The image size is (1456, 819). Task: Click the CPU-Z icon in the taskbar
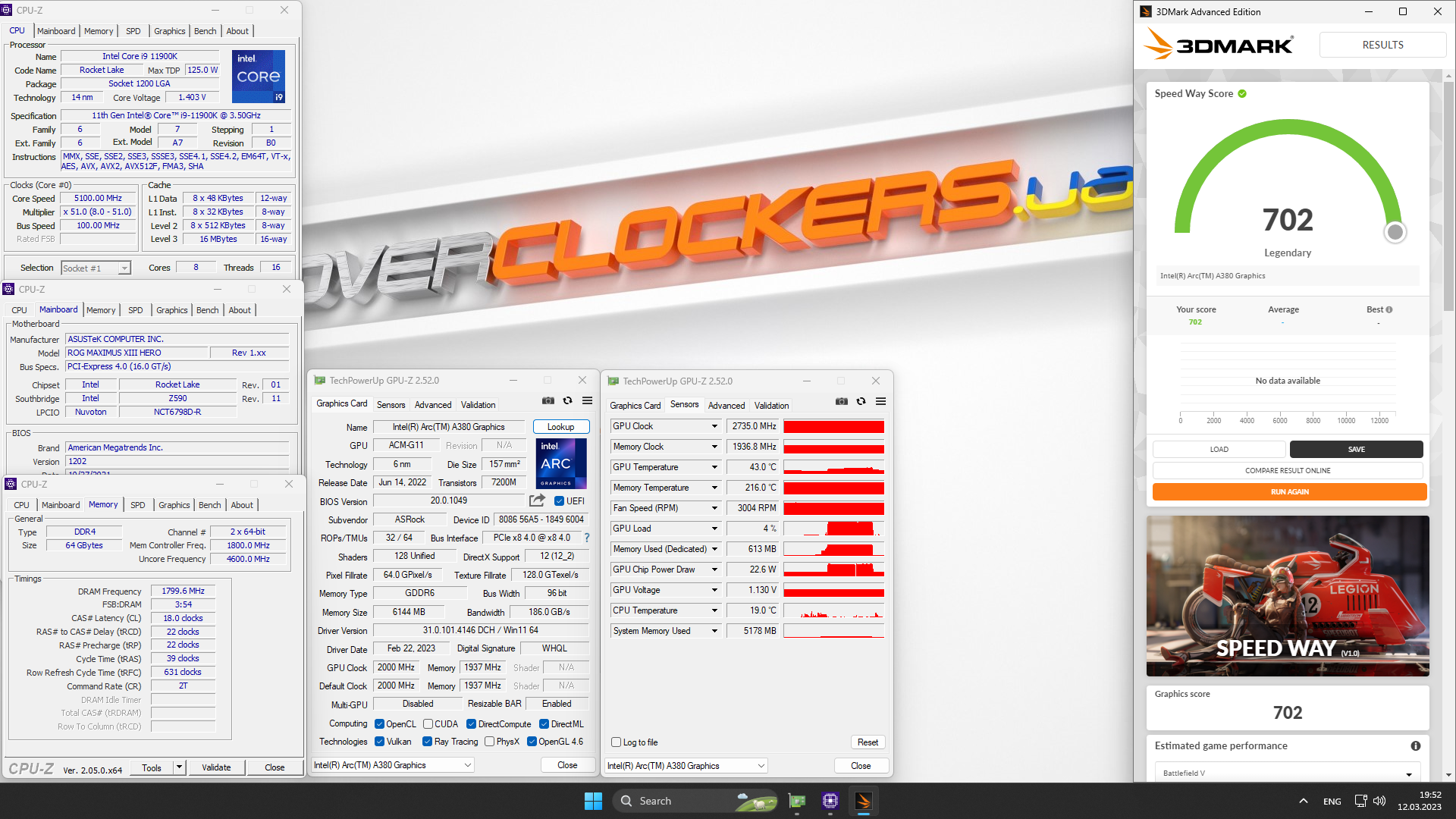[830, 801]
